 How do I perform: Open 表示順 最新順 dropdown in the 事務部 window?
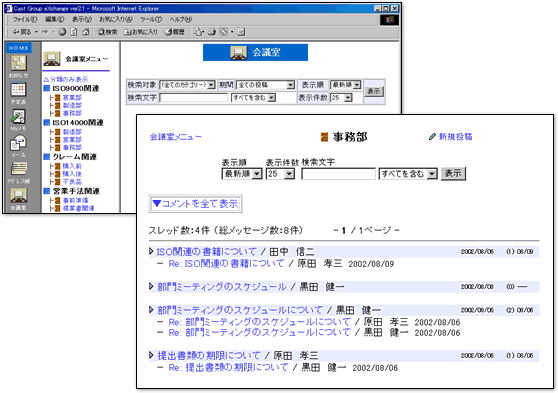pos(242,174)
